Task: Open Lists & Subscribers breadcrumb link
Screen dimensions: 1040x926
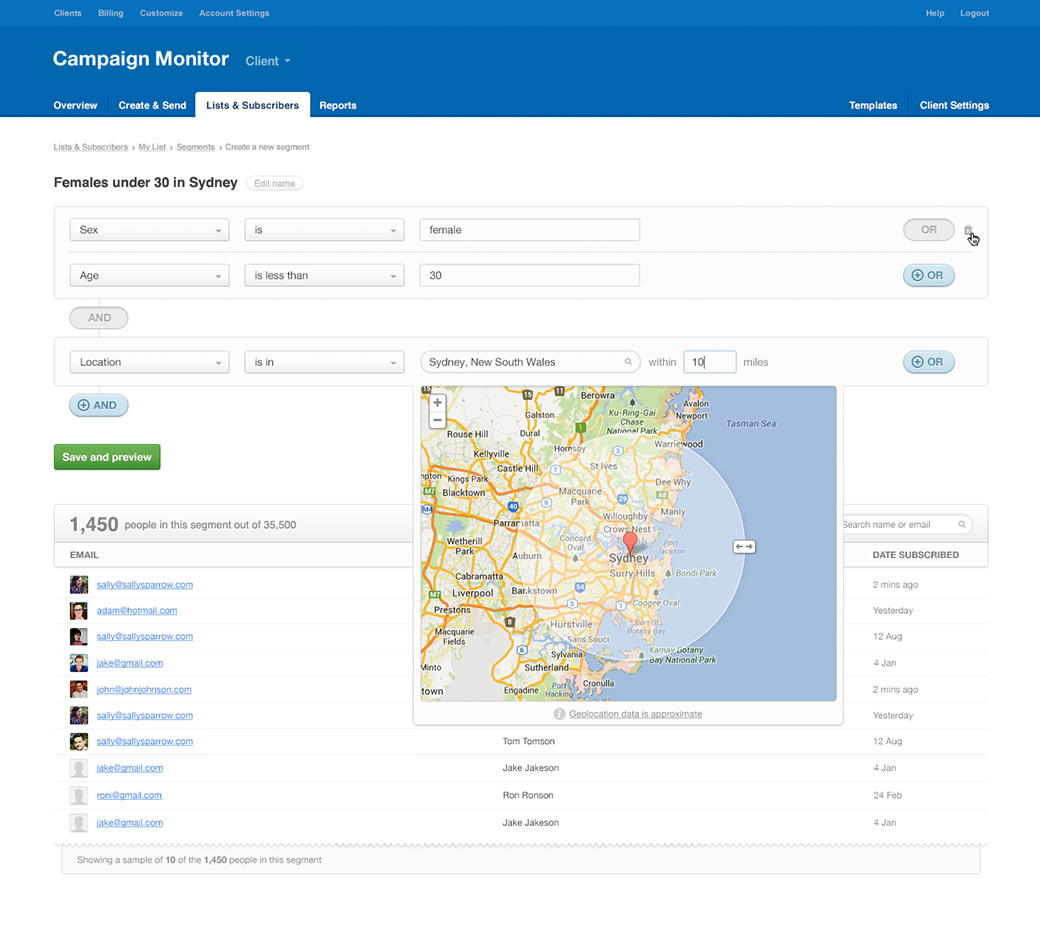Action: pyautogui.click(x=91, y=147)
